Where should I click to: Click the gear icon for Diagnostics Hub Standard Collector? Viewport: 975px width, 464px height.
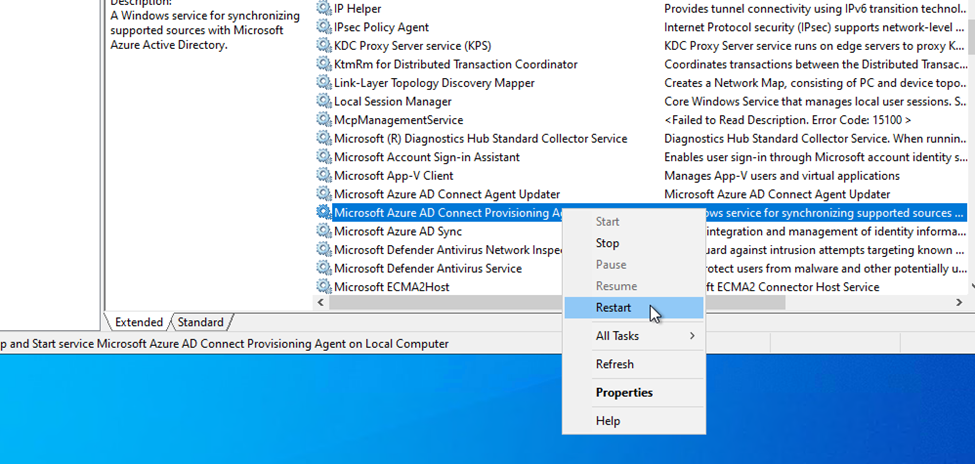point(323,138)
